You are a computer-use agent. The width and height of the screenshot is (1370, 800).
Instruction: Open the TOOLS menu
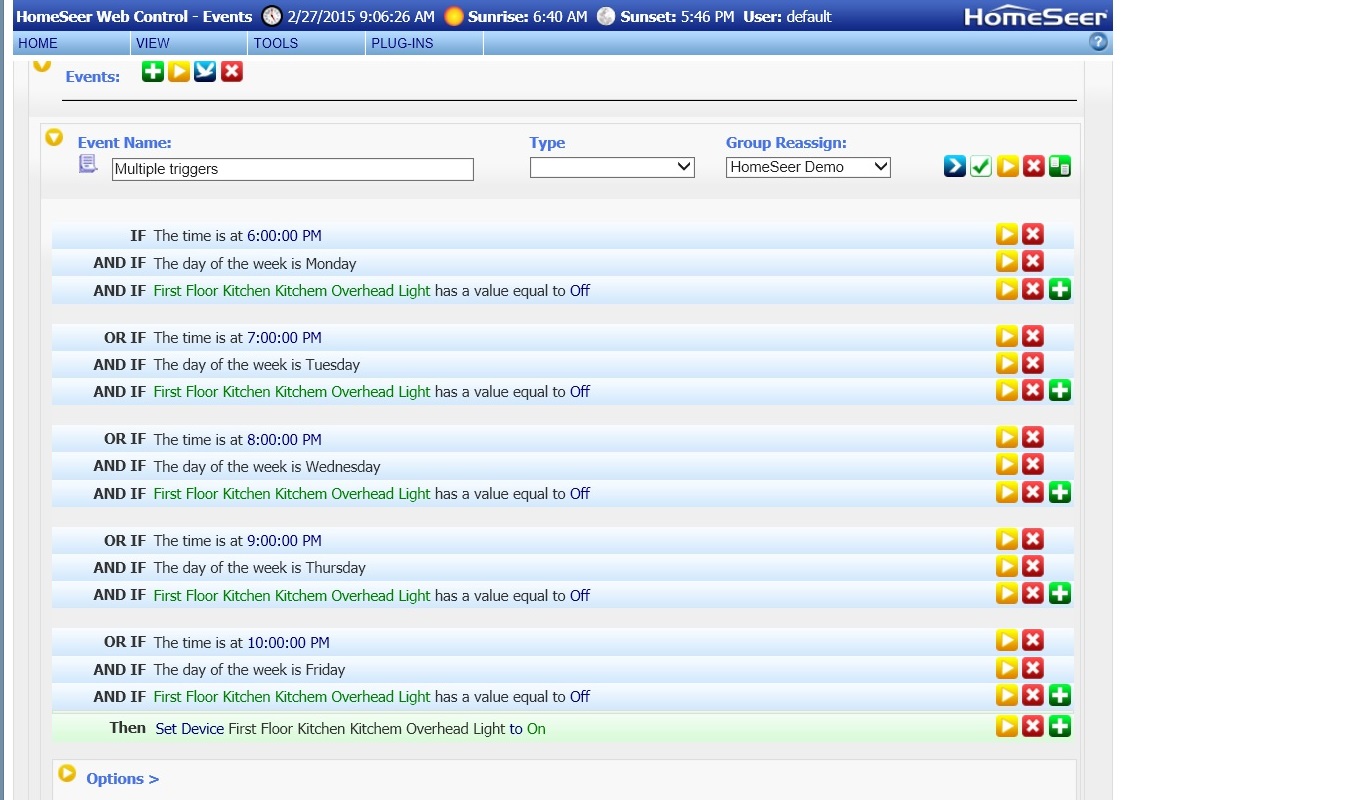[x=276, y=43]
